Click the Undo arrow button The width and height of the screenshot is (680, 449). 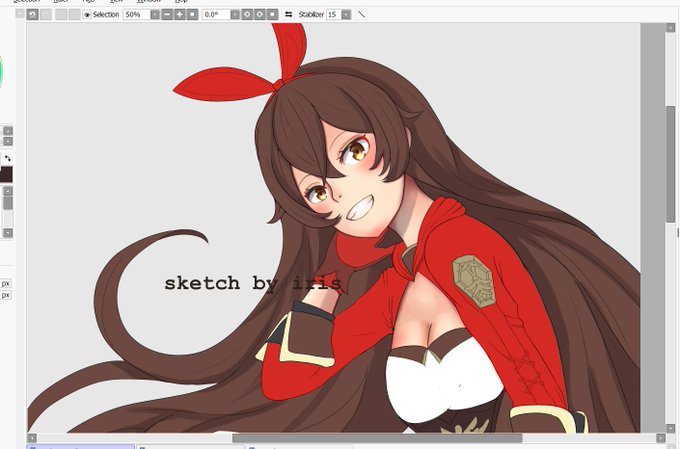(33, 14)
